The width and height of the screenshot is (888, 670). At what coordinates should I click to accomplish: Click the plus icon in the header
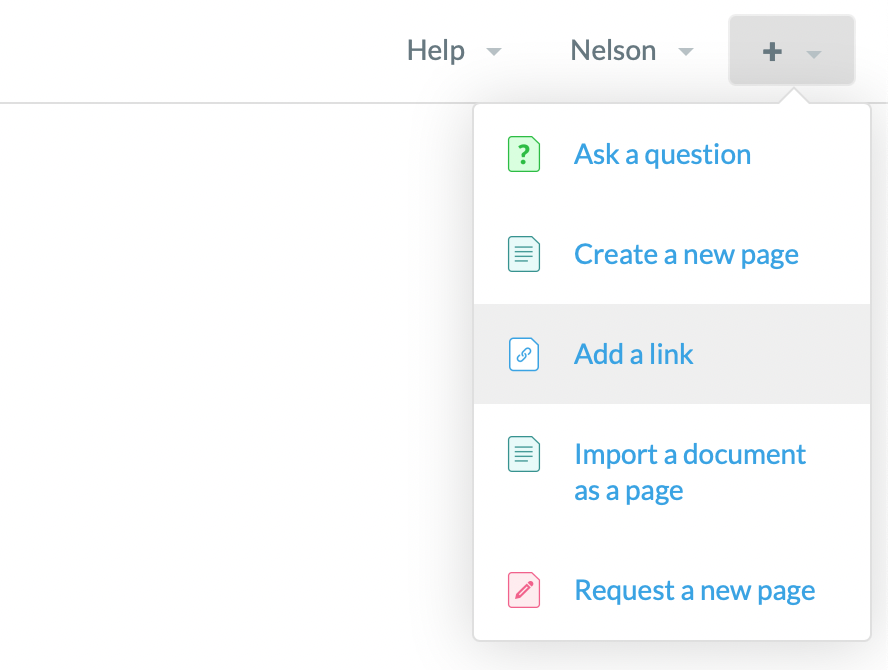click(772, 51)
